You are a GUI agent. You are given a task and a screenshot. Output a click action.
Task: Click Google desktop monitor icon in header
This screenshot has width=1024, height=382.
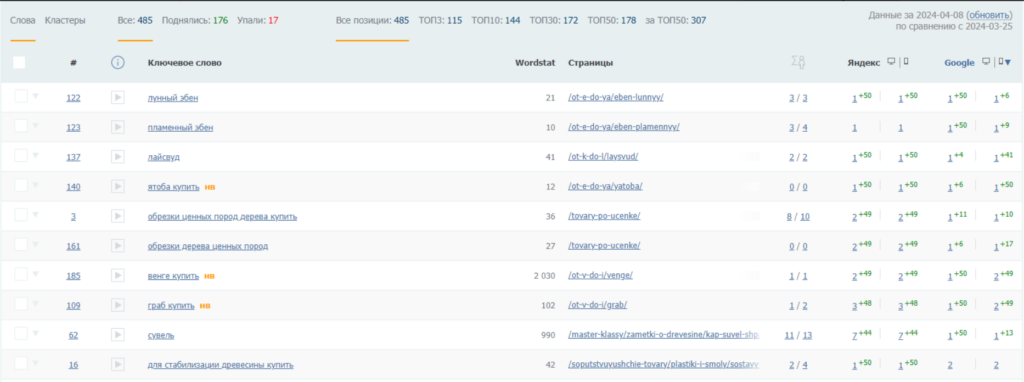click(987, 62)
